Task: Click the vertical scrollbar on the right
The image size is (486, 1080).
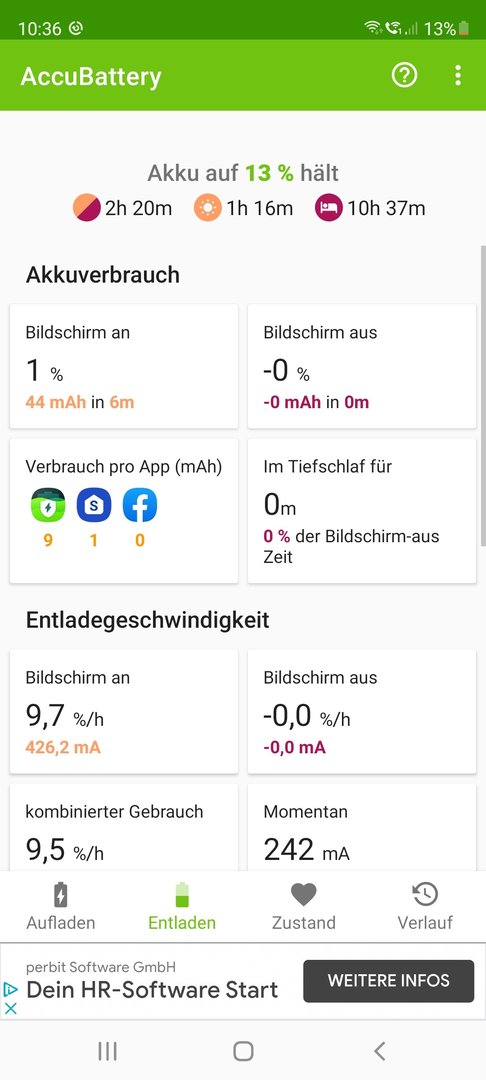Action: (x=483, y=396)
